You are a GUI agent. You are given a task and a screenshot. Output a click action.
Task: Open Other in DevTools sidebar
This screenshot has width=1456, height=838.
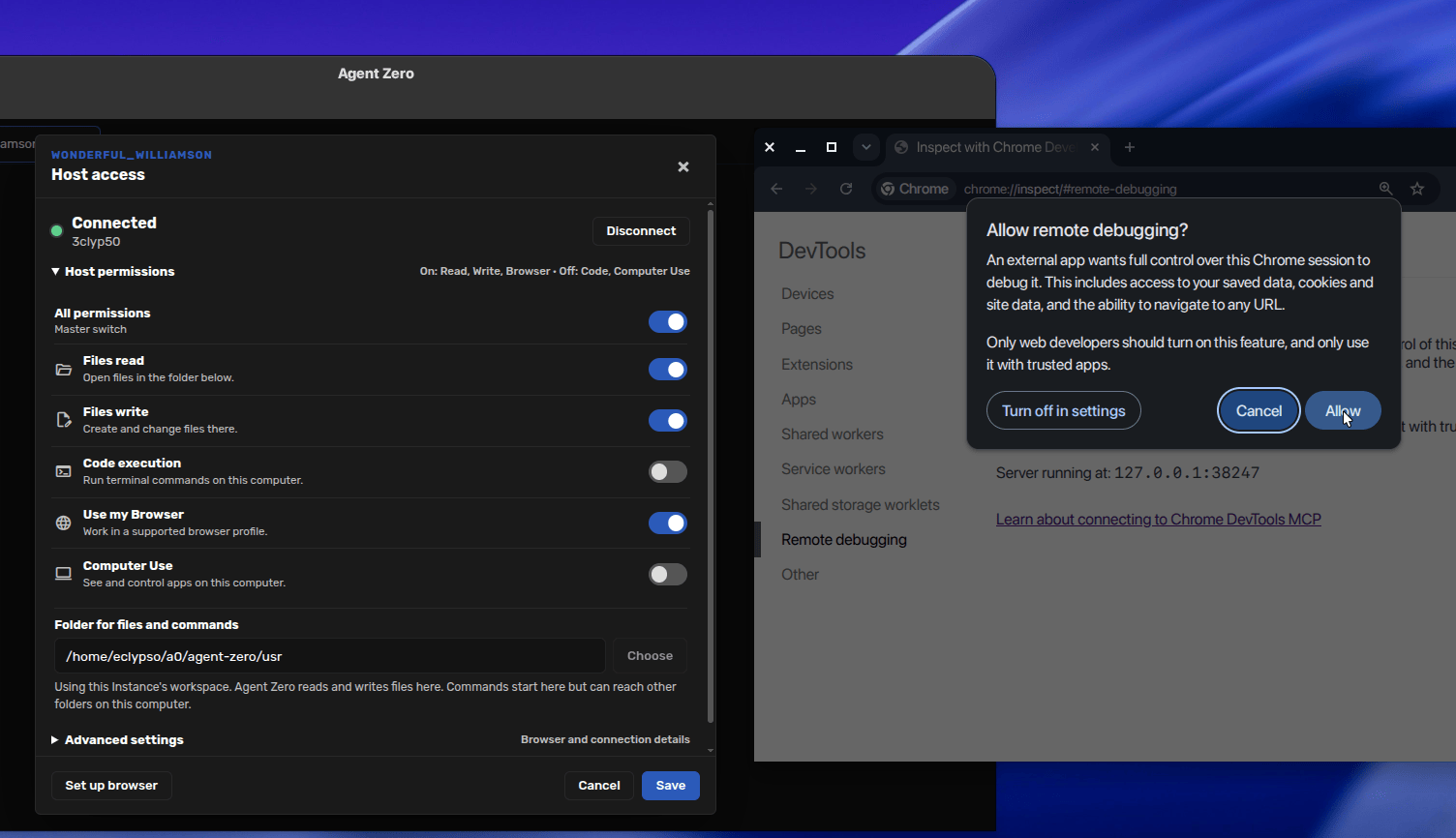(x=801, y=575)
